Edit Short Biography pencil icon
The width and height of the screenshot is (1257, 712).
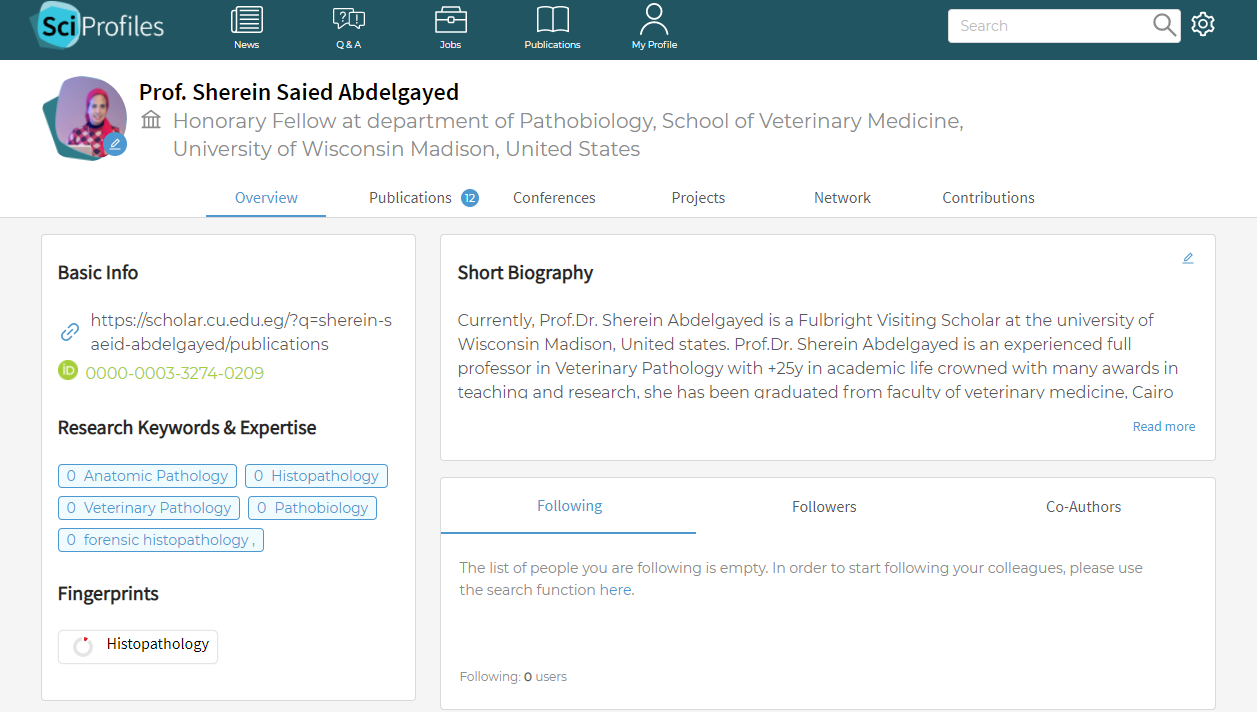[1188, 258]
